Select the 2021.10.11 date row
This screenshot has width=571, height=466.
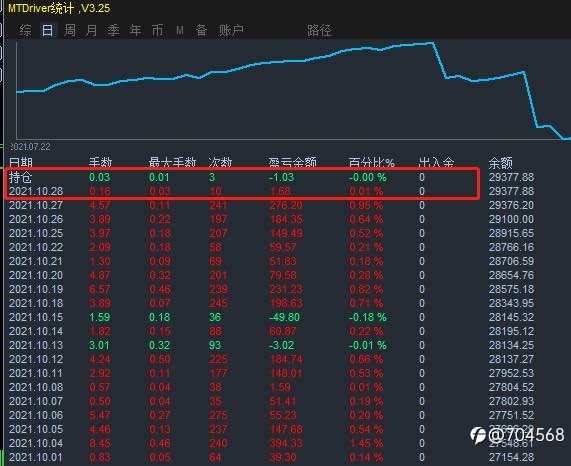[x=36, y=373]
